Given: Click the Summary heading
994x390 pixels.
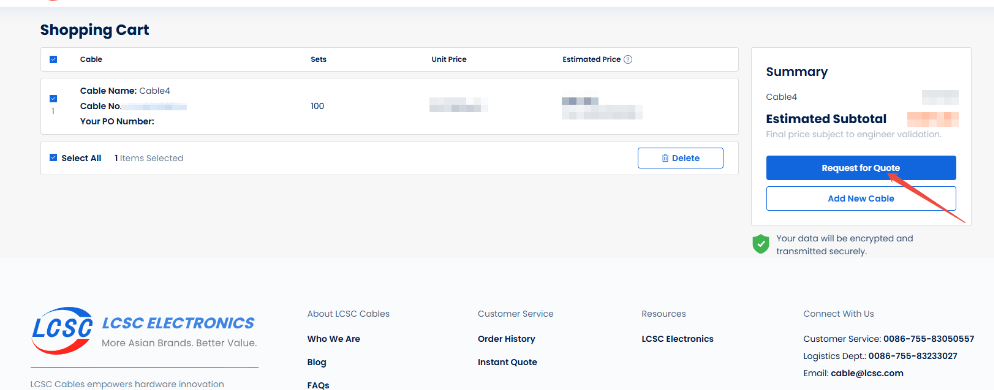Looking at the screenshot, I should [797, 72].
